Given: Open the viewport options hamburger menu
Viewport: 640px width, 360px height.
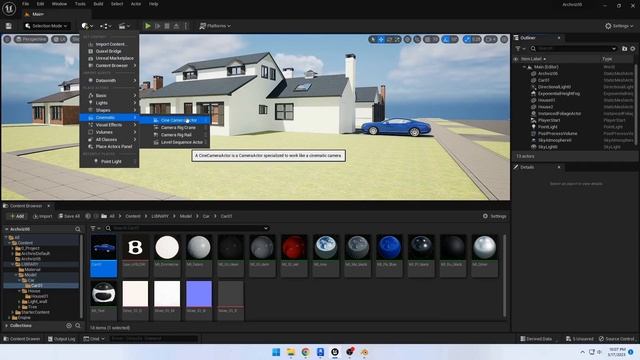Looking at the screenshot, I should [7, 39].
